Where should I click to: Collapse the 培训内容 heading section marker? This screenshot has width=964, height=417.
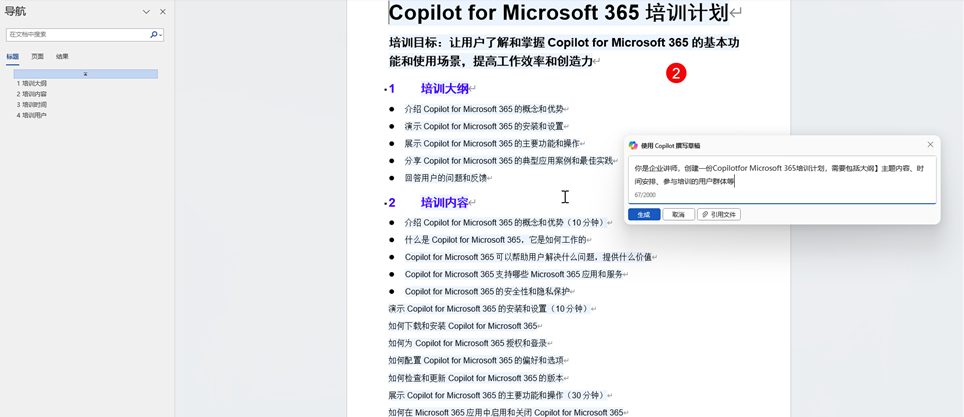[385, 203]
